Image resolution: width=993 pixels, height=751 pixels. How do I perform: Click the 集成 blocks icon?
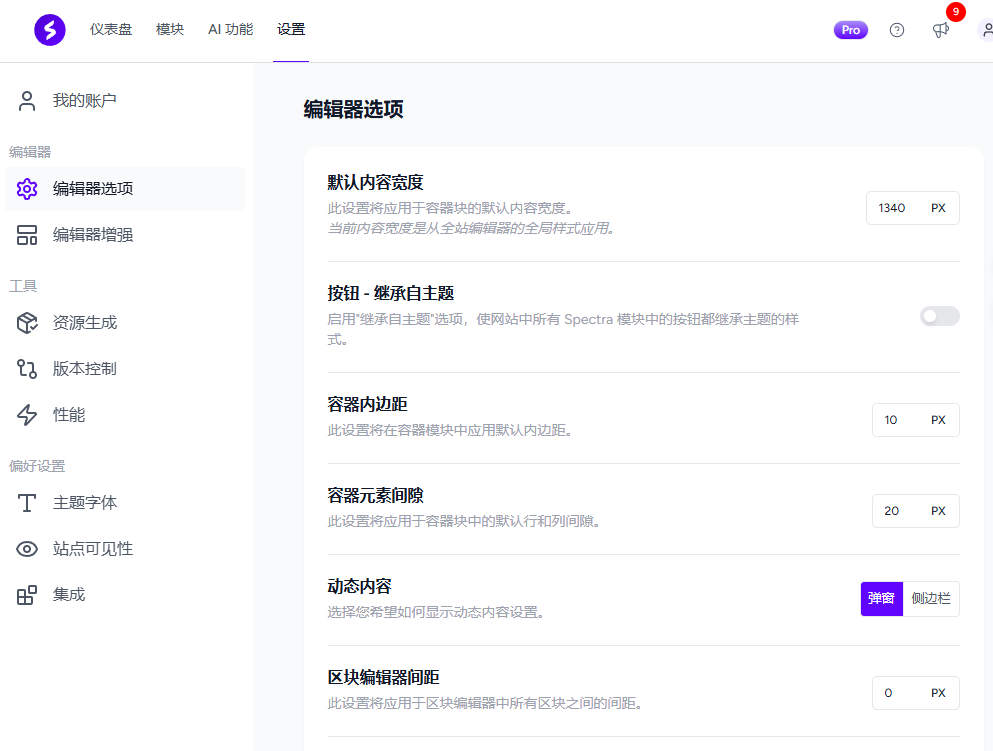point(27,595)
